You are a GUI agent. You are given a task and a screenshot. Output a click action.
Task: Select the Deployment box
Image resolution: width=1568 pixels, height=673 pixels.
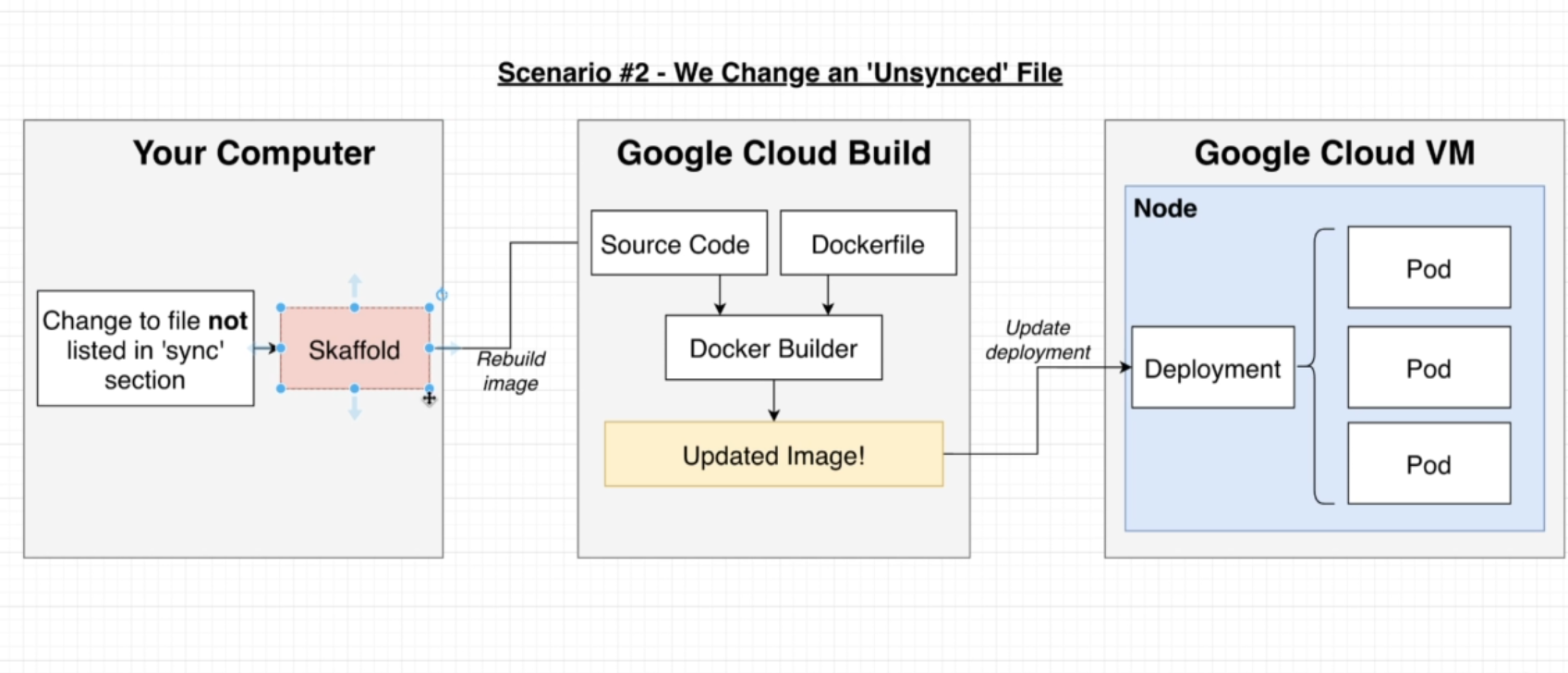point(1212,368)
